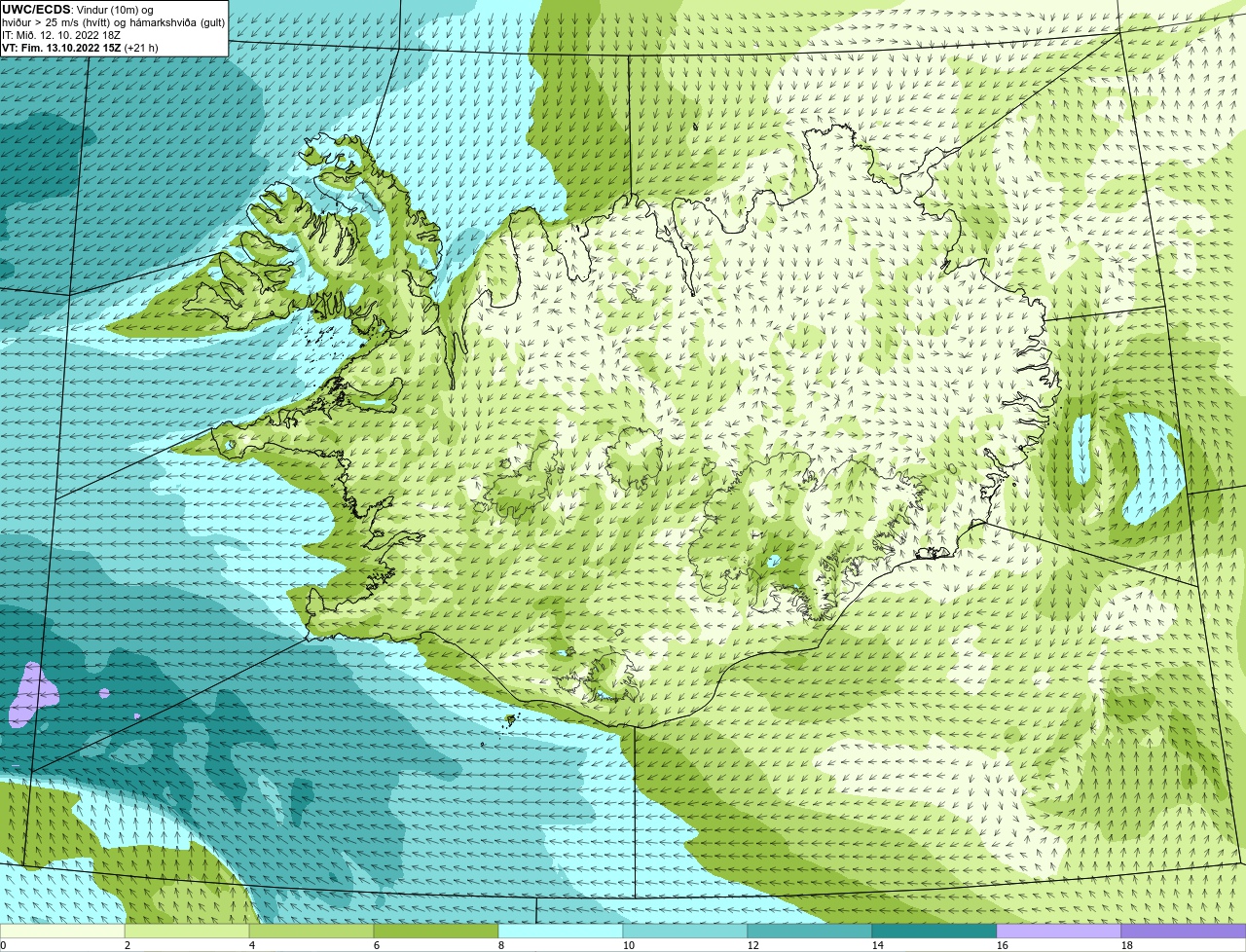This screenshot has width=1246, height=952.
Task: Click the light green 2–4 m/s legend swatch
Action: point(187,931)
